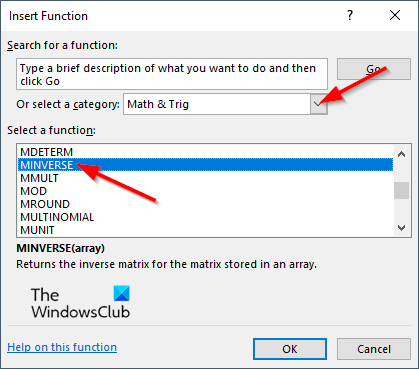
Task: Select MMULT from the function list
Action: click(205, 178)
